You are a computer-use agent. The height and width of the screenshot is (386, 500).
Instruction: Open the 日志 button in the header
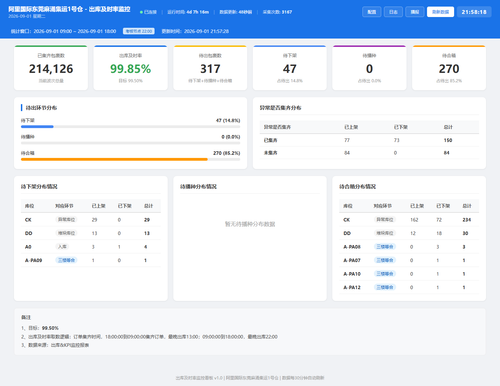point(393,12)
